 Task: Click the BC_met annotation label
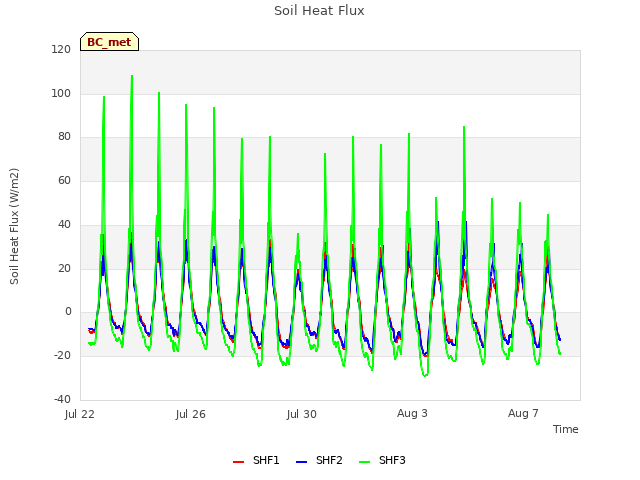click(109, 42)
